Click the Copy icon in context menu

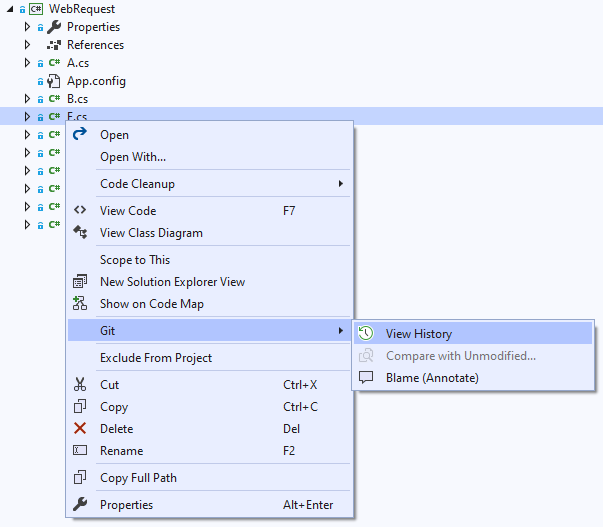[x=81, y=407]
